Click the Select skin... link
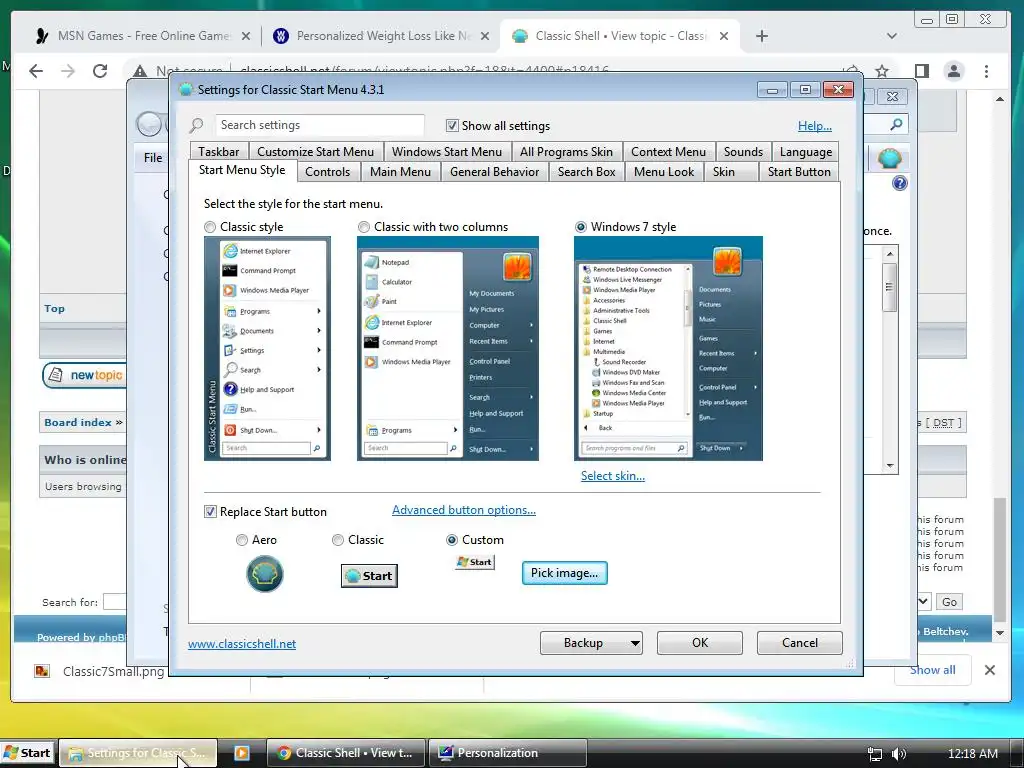1024x768 pixels. point(613,476)
